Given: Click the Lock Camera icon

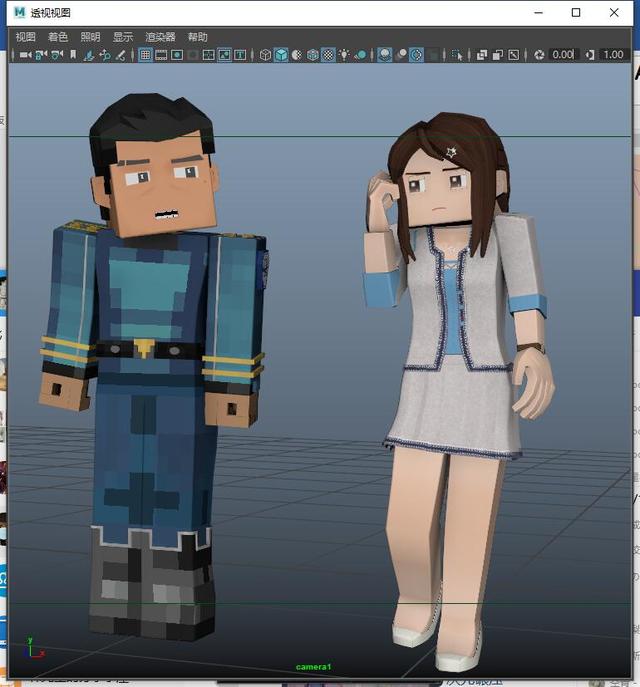Looking at the screenshot, I should [x=39, y=55].
